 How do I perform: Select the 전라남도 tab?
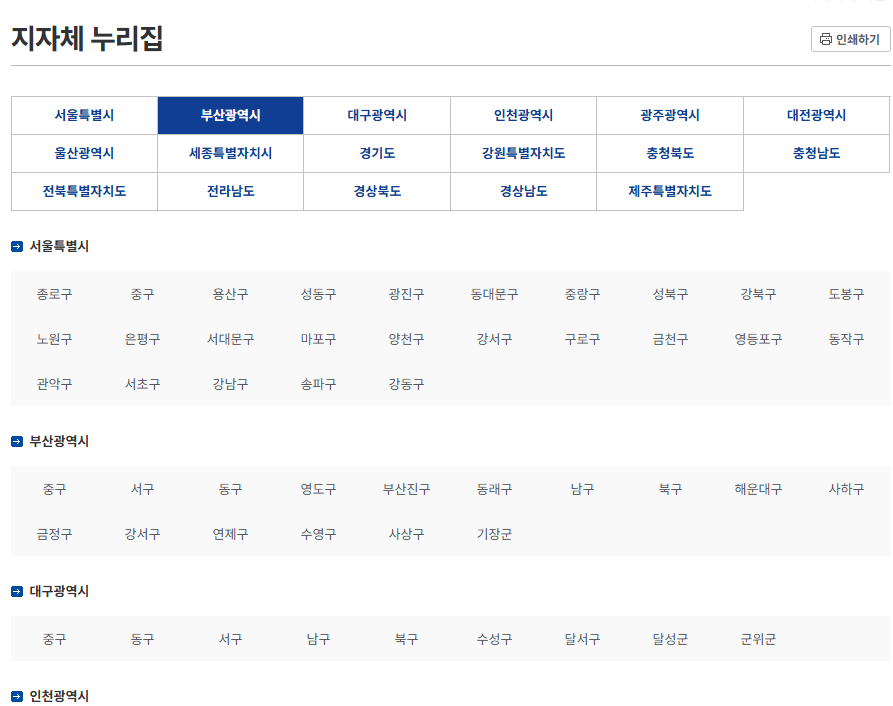pyautogui.click(x=231, y=191)
